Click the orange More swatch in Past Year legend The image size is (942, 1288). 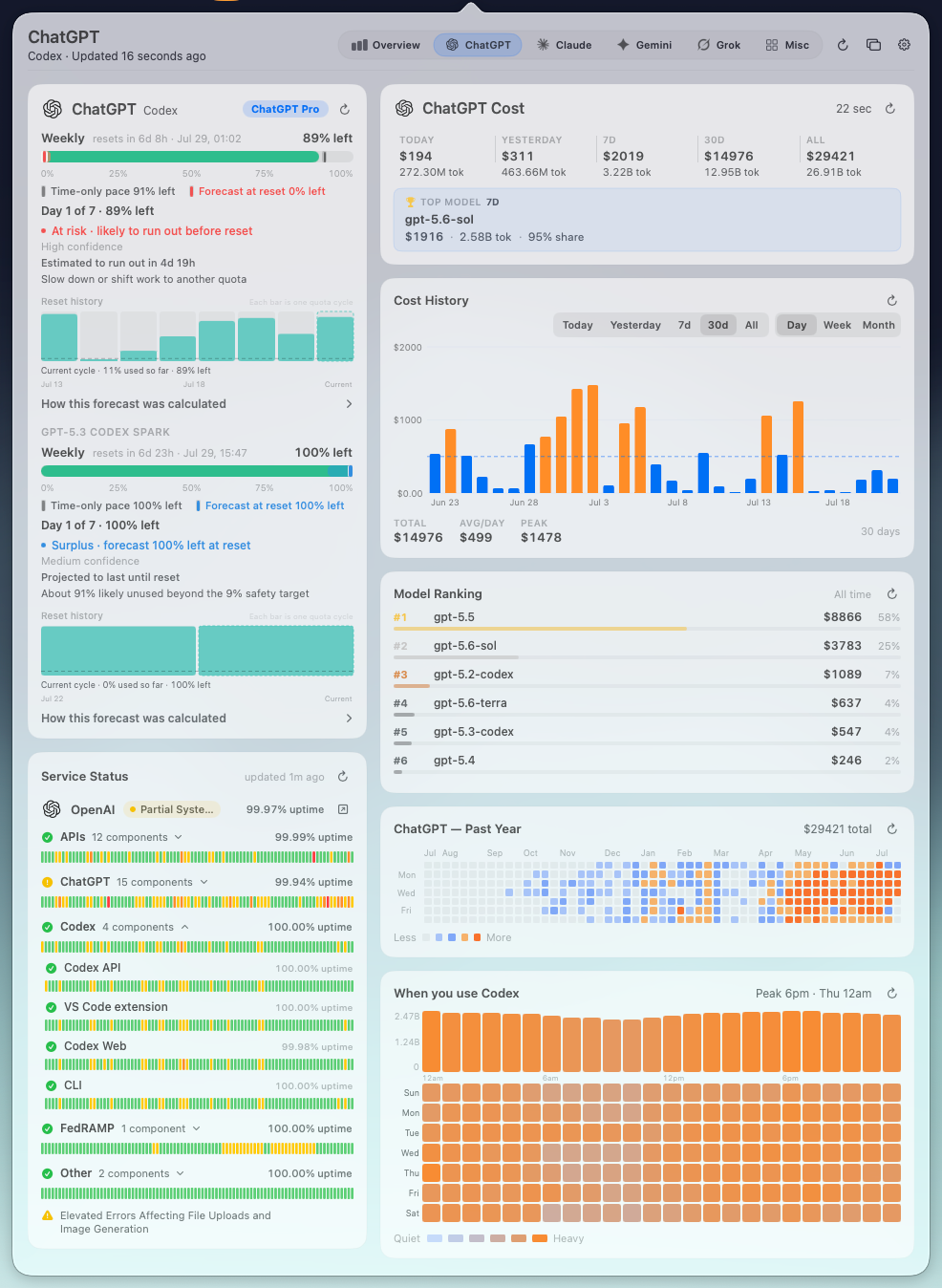pos(478,937)
